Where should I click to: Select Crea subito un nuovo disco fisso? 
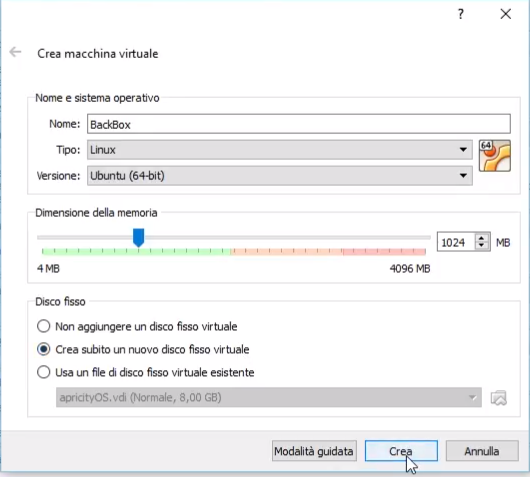point(44,349)
